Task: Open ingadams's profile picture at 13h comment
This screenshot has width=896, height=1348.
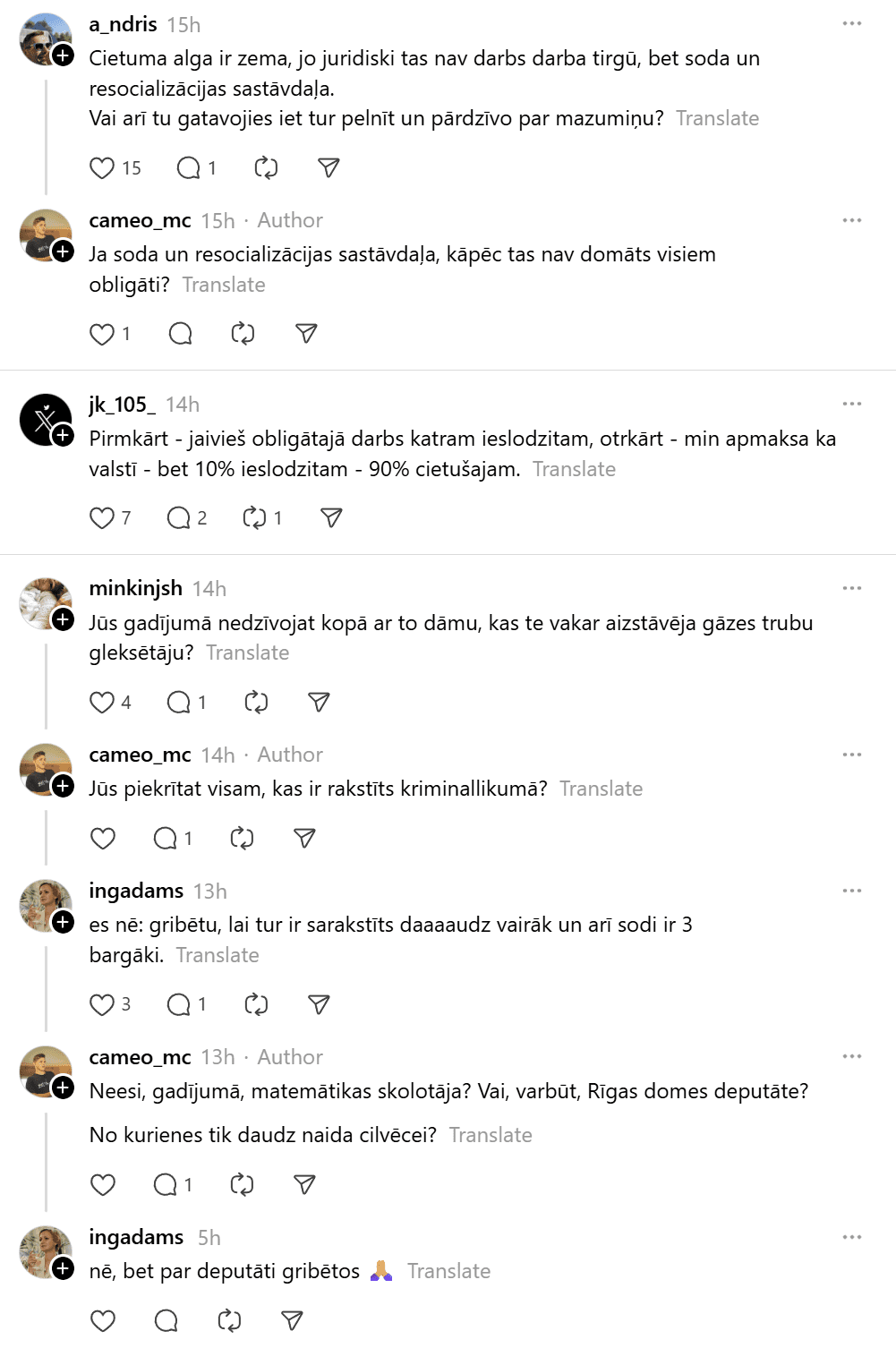Action: pyautogui.click(x=45, y=906)
